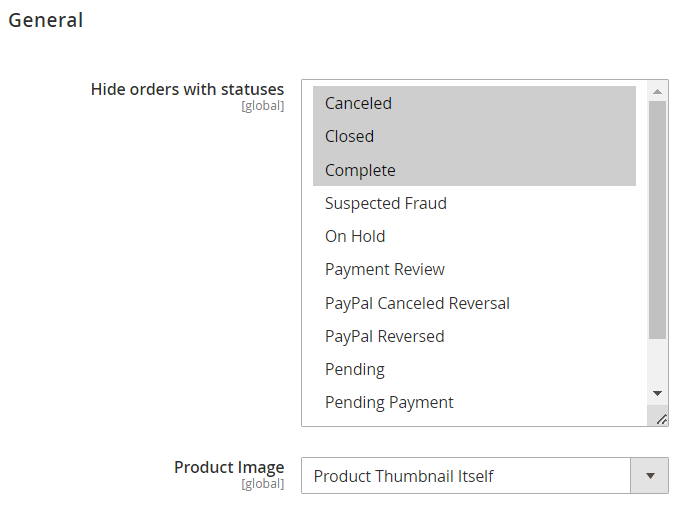The height and width of the screenshot is (512, 685).
Task: Click the status list scrollbar thumb
Action: pyautogui.click(x=657, y=220)
